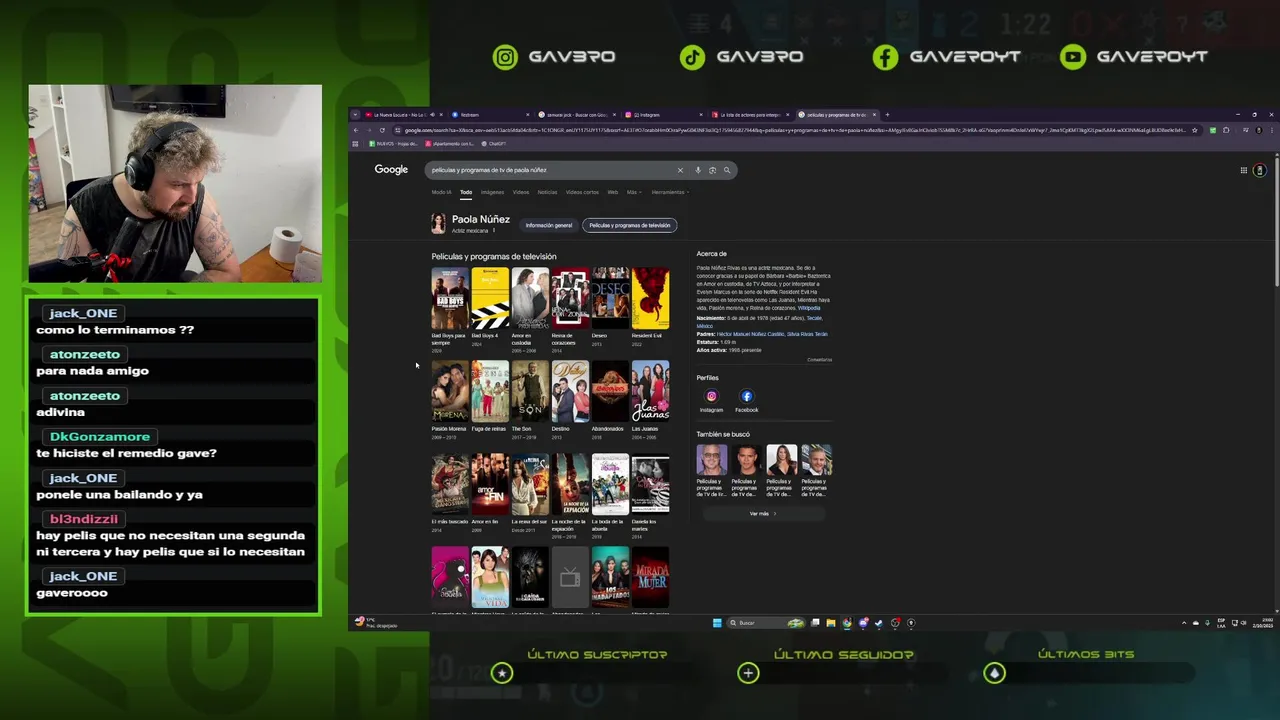Open the Reina de corazones poster
This screenshot has height=720, width=1280.
coord(570,299)
